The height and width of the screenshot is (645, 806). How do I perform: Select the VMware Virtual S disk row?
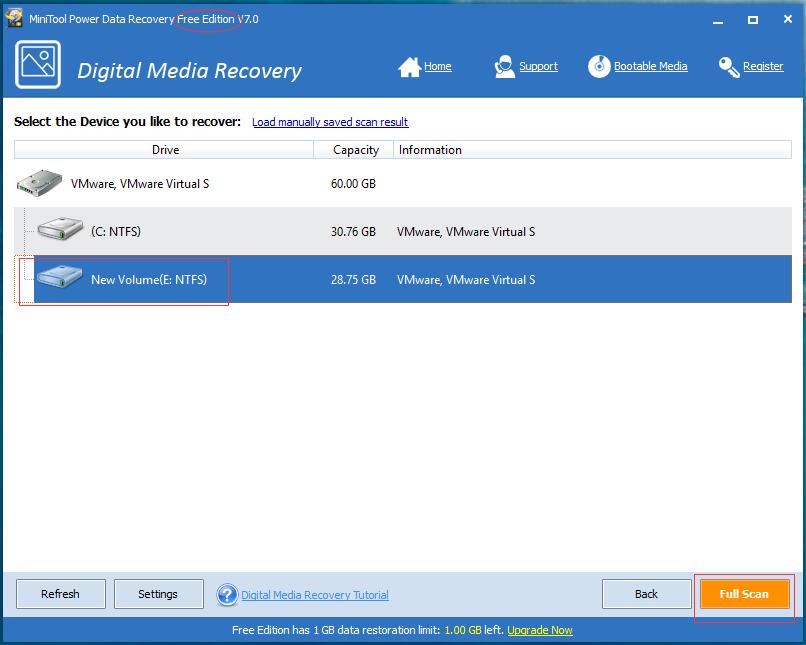403,183
